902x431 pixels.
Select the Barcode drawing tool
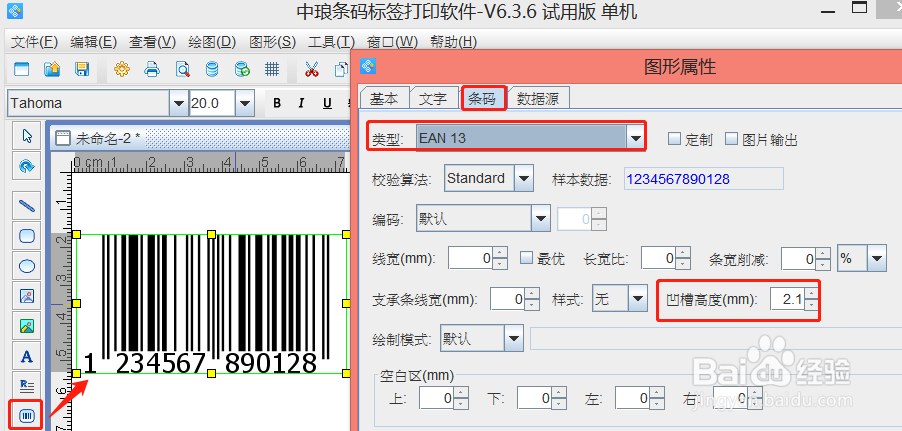[27, 415]
